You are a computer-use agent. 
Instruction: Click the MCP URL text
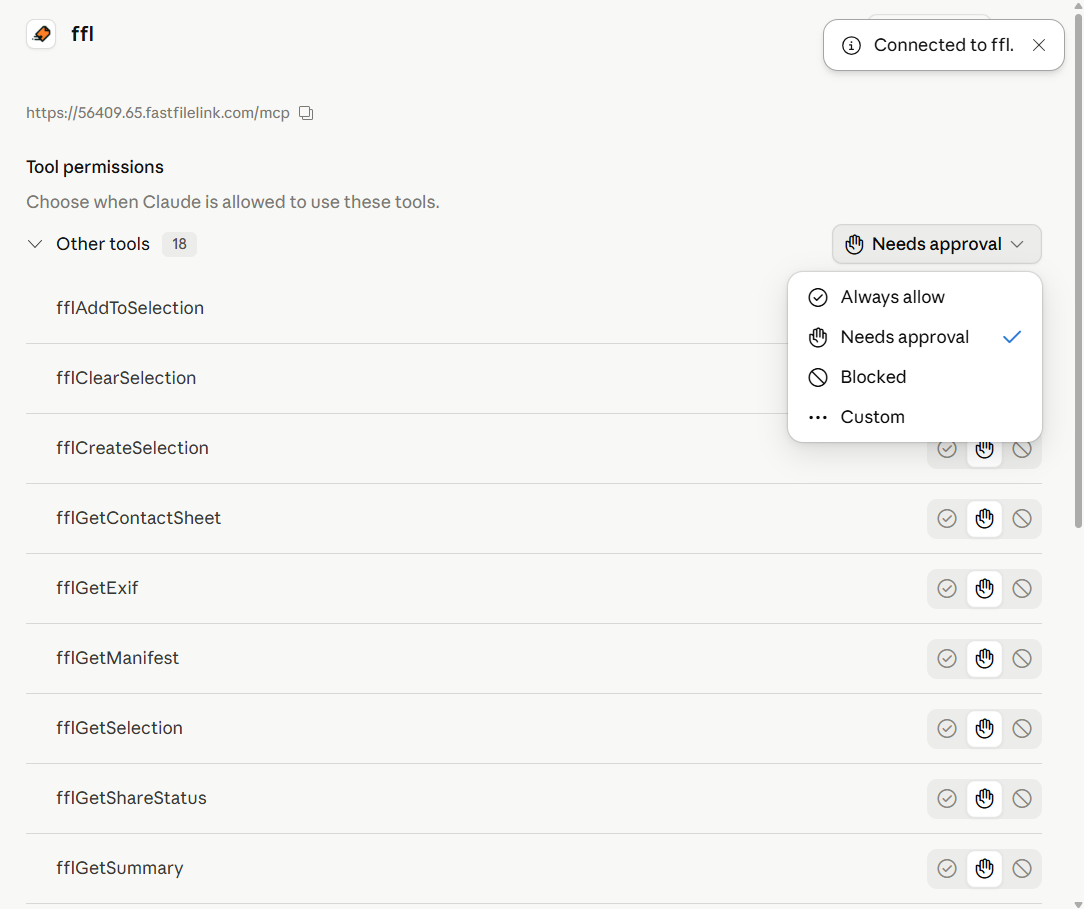158,113
